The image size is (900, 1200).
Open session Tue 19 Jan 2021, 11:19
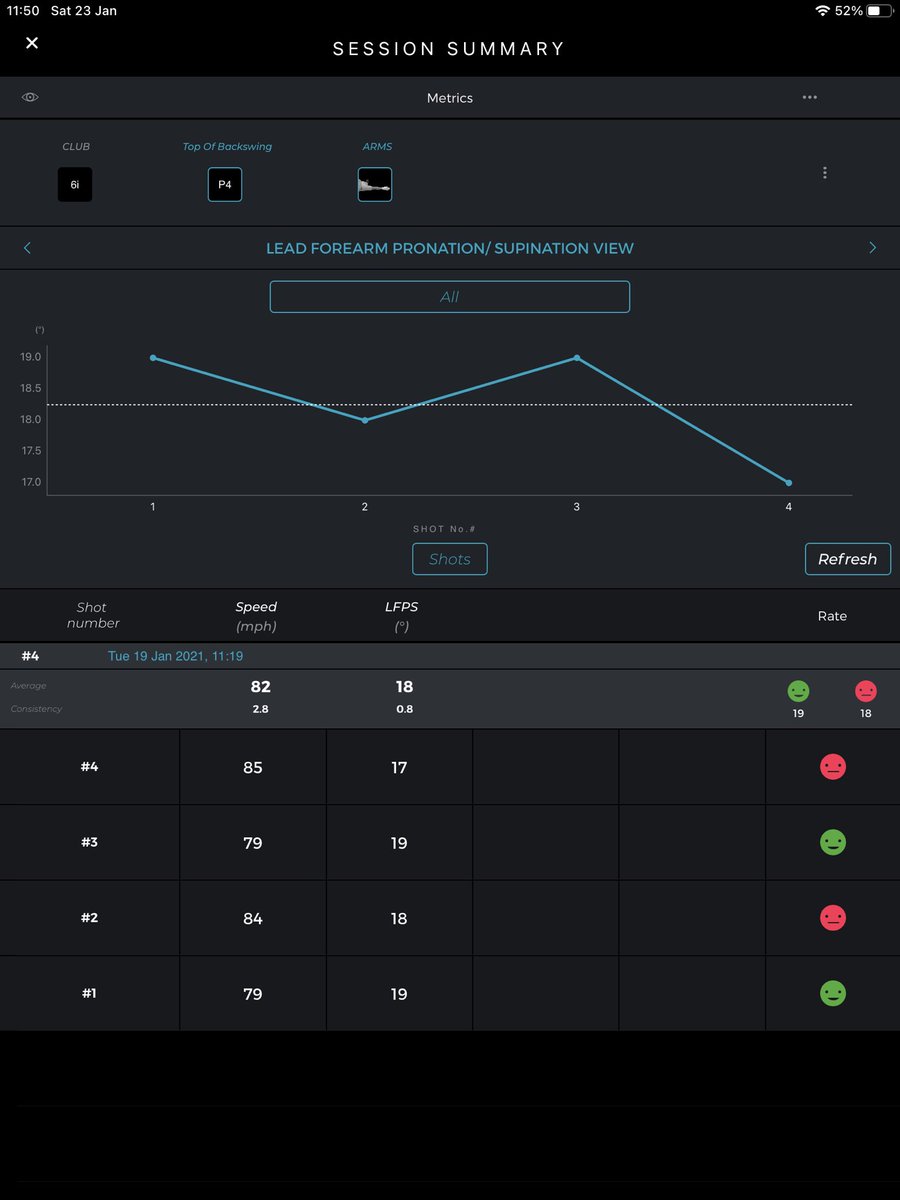(175, 656)
